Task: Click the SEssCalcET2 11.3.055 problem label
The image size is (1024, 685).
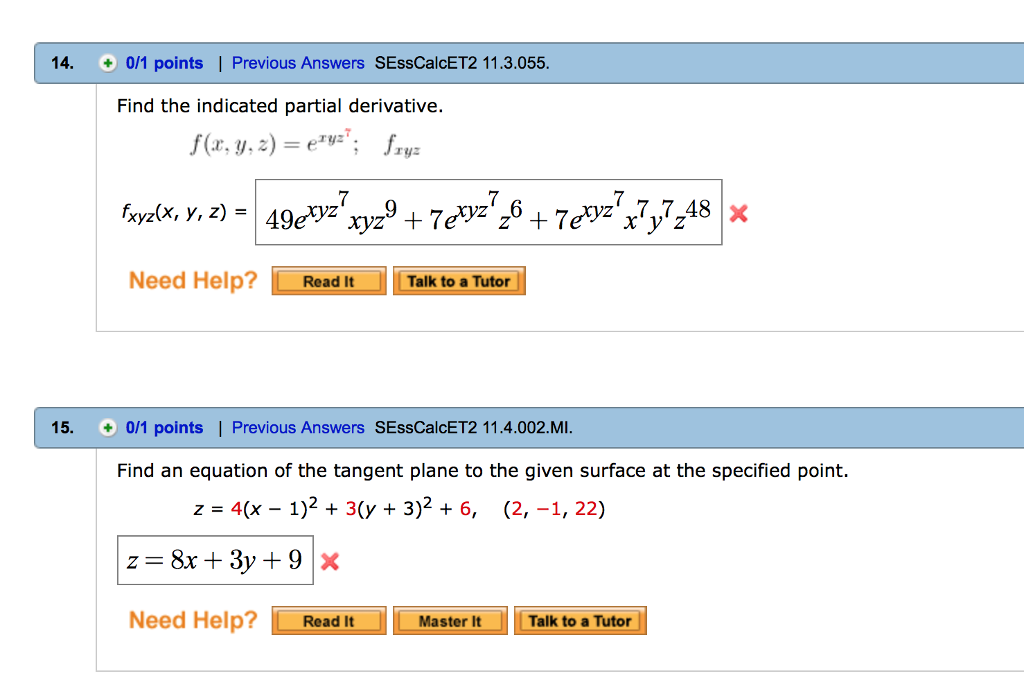Action: 460,63
